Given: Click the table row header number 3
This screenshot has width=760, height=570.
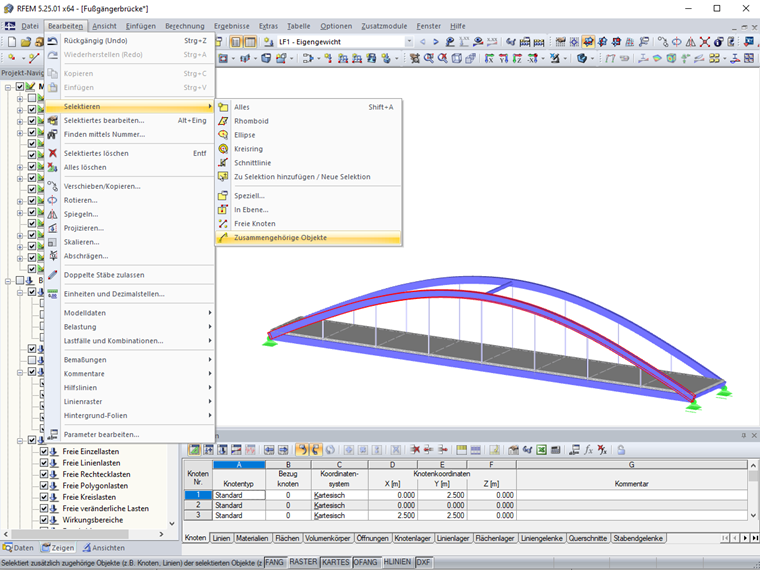Looking at the screenshot, I should 198,515.
